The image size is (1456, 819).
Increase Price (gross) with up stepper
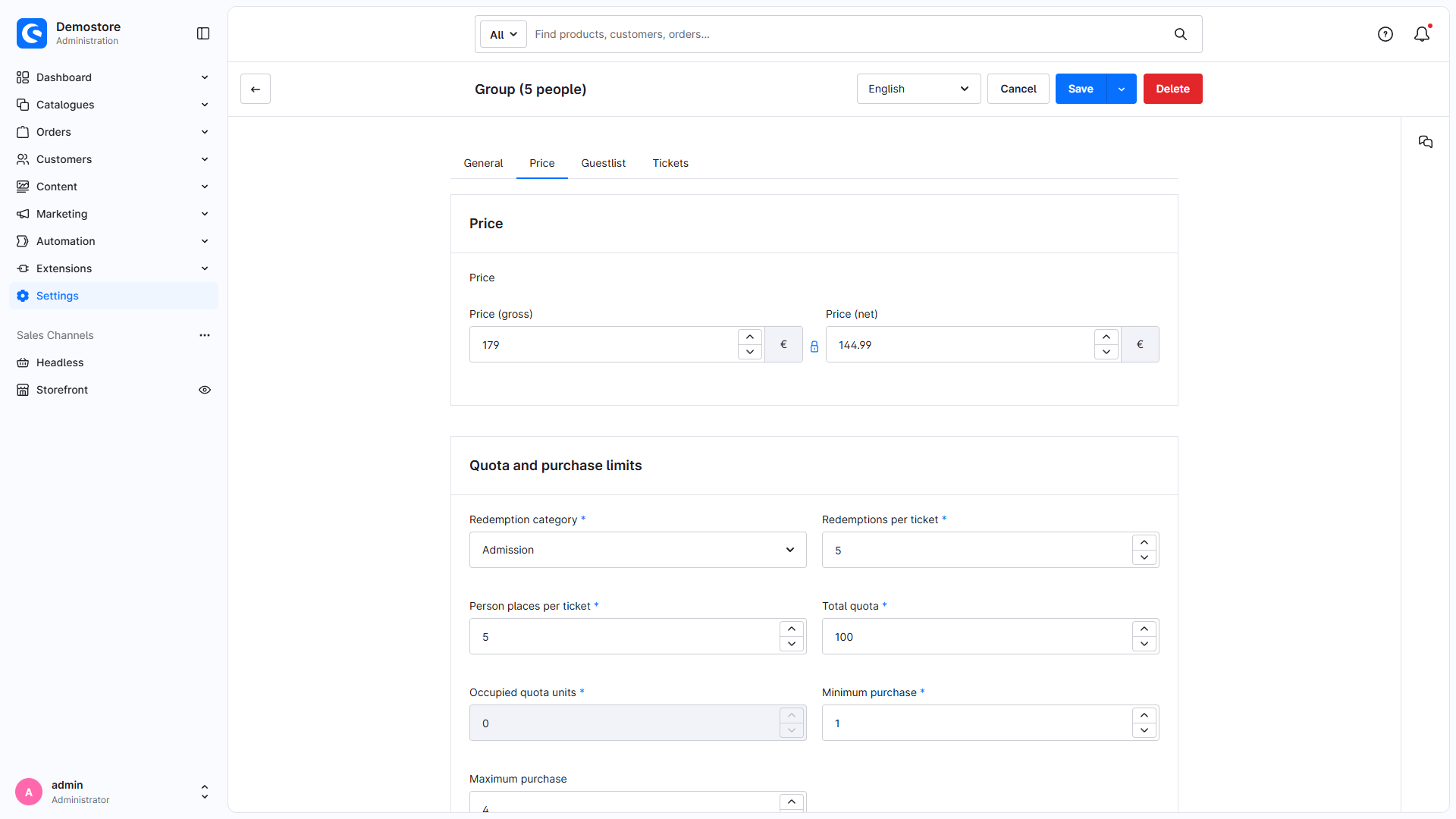click(750, 337)
